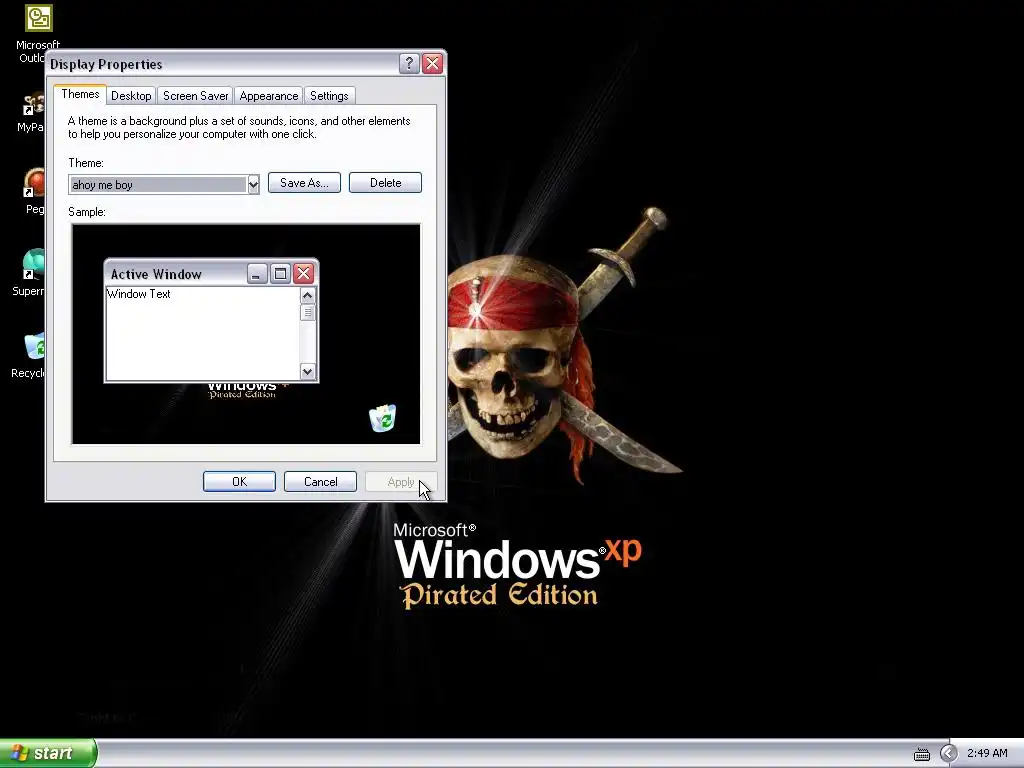The image size is (1024, 768).
Task: Click sample window scrollbar up arrow
Action: point(308,296)
